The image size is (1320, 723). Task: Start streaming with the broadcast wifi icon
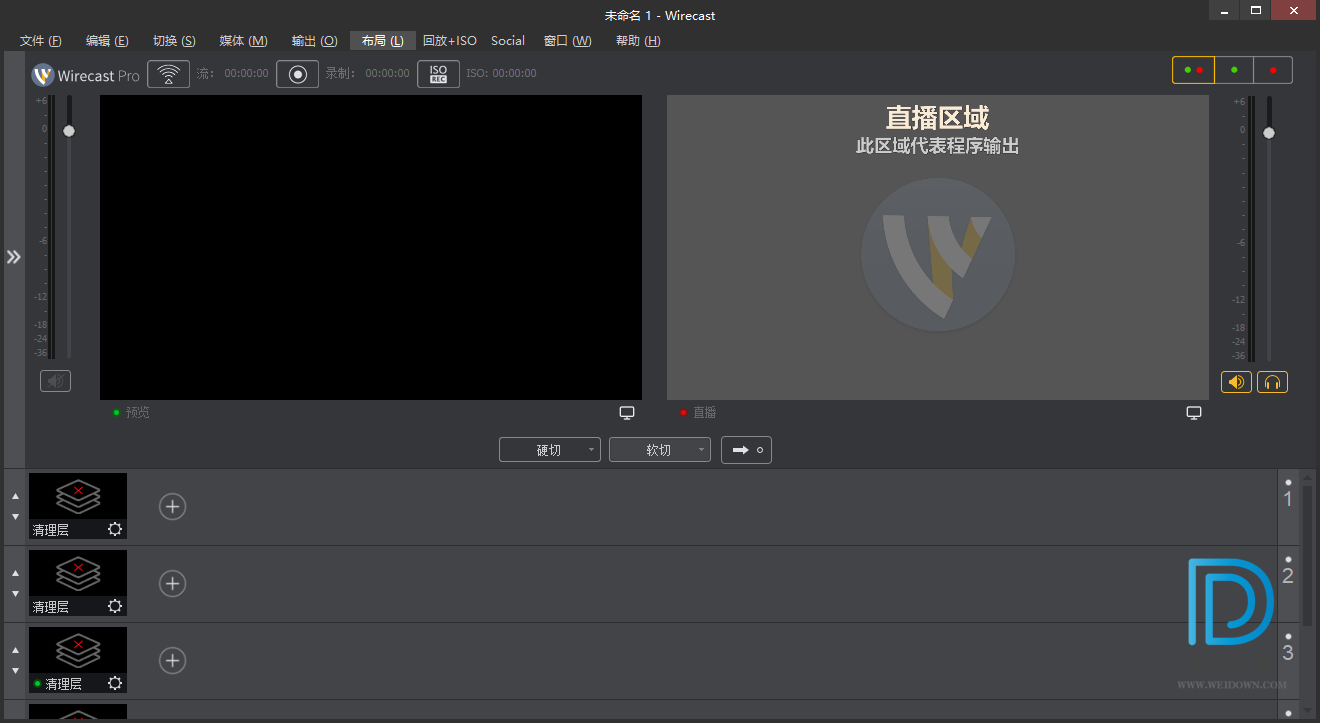[x=168, y=74]
